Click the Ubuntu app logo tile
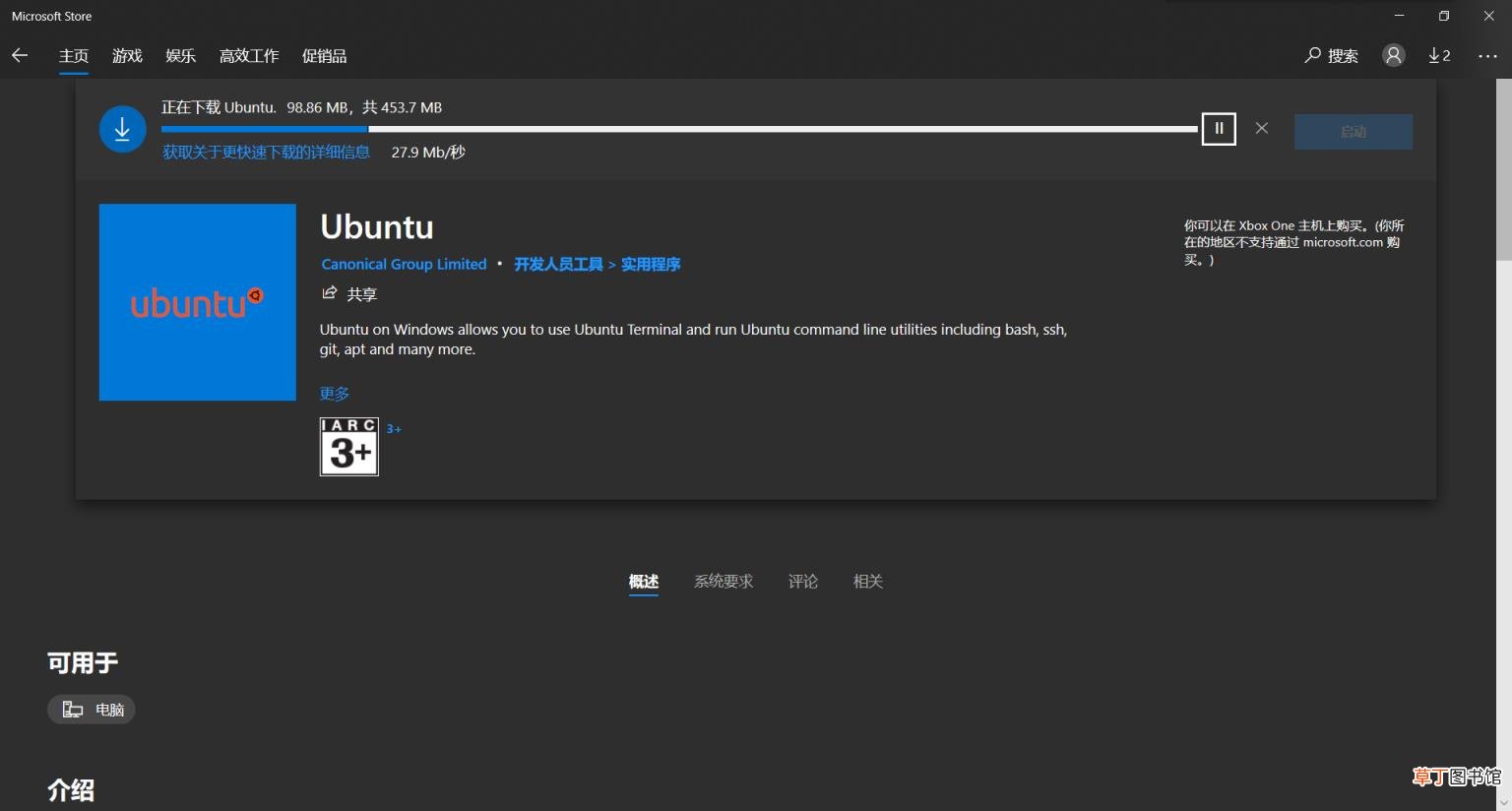The width and height of the screenshot is (1512, 811). tap(198, 302)
